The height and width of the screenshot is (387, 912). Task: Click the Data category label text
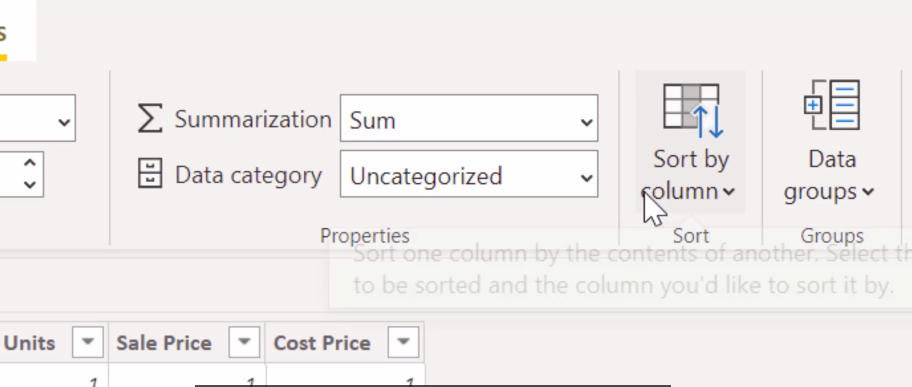coord(248,175)
